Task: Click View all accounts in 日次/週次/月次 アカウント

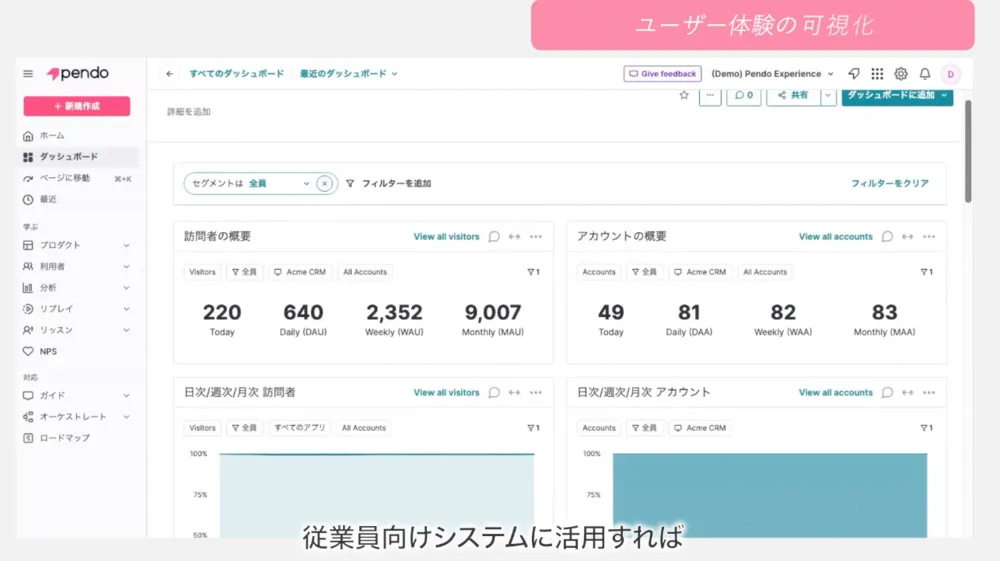Action: (835, 393)
